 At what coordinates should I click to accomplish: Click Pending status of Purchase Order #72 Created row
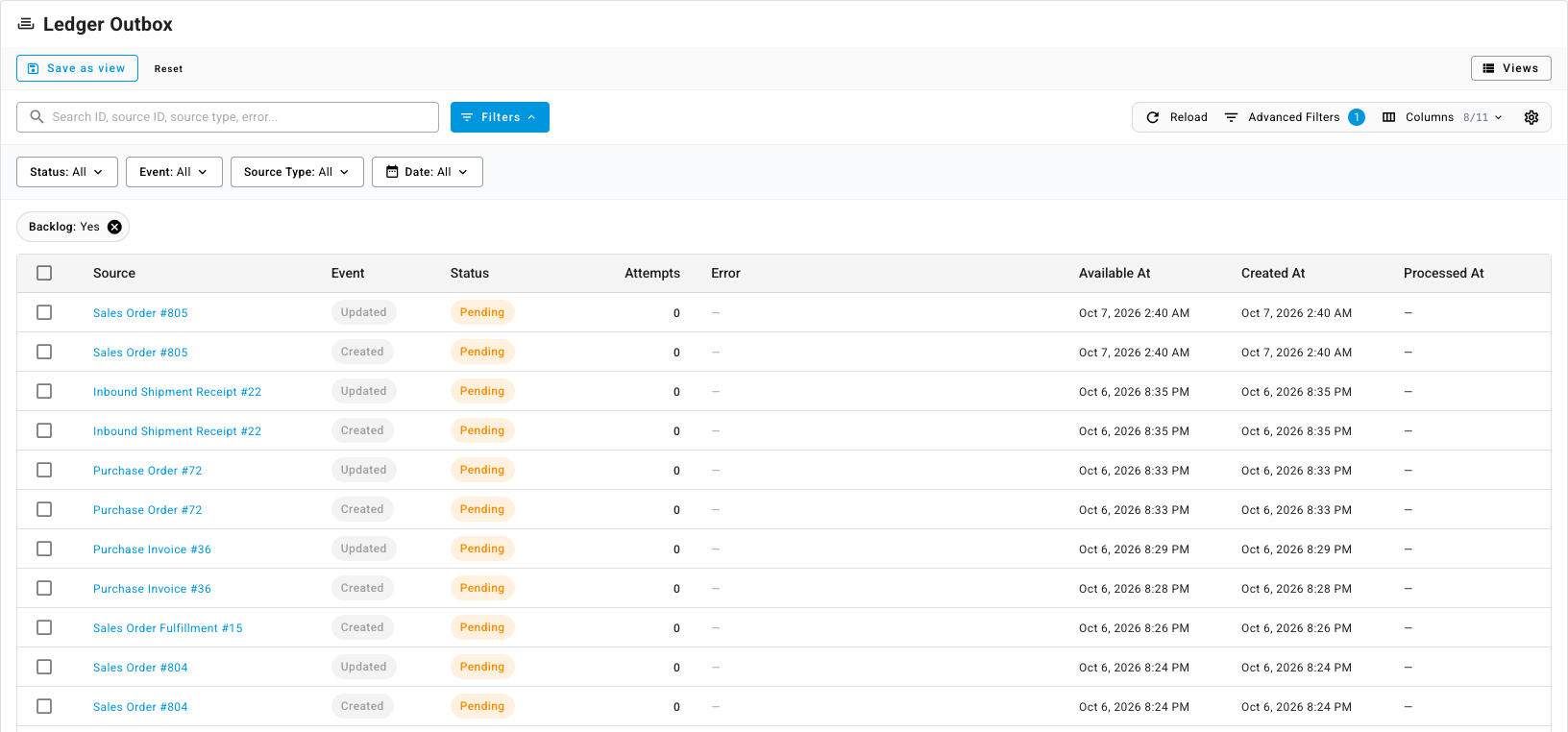tap(482, 509)
